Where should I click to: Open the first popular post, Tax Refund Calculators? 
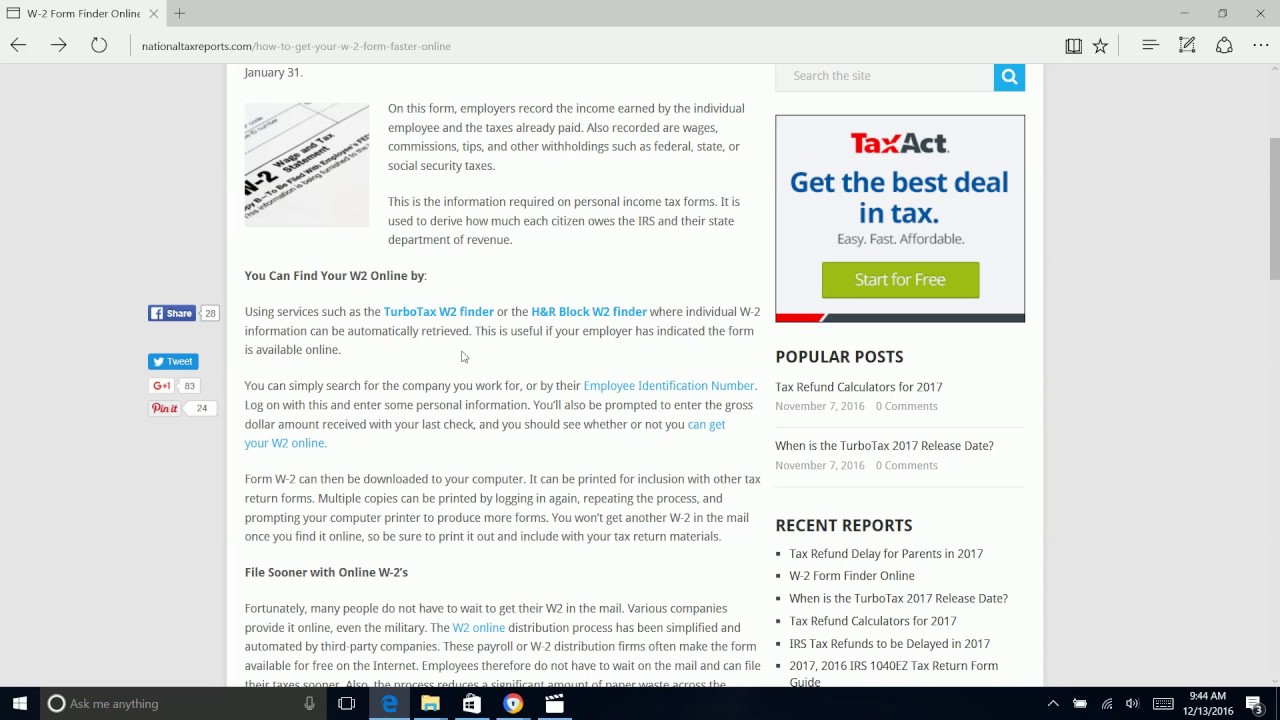click(x=858, y=387)
